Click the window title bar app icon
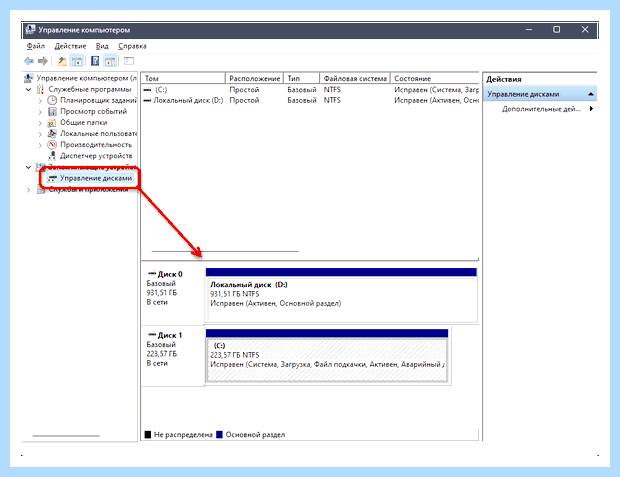This screenshot has width=620, height=477. point(30,30)
